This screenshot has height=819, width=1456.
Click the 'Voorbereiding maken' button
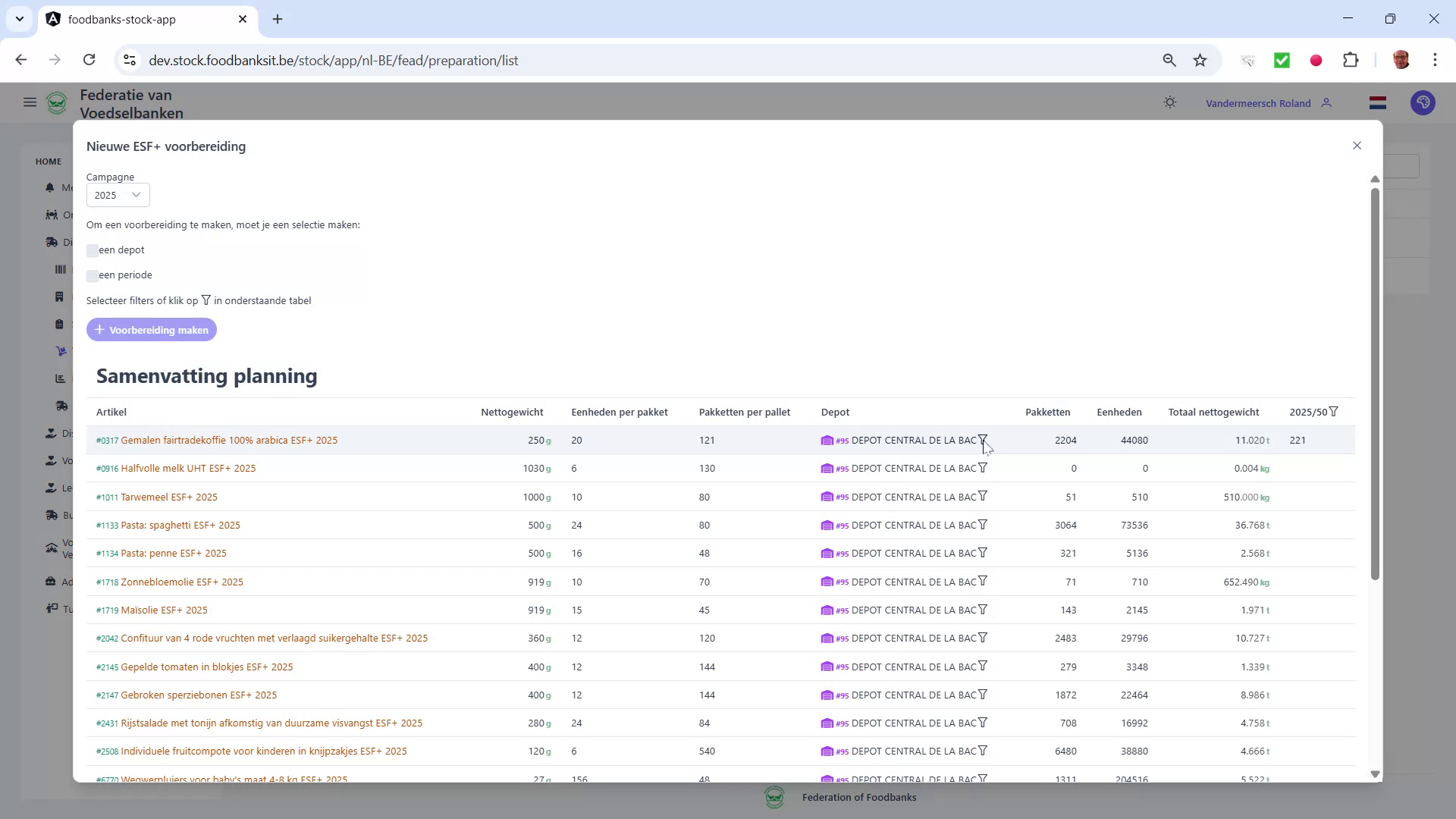tap(151, 329)
